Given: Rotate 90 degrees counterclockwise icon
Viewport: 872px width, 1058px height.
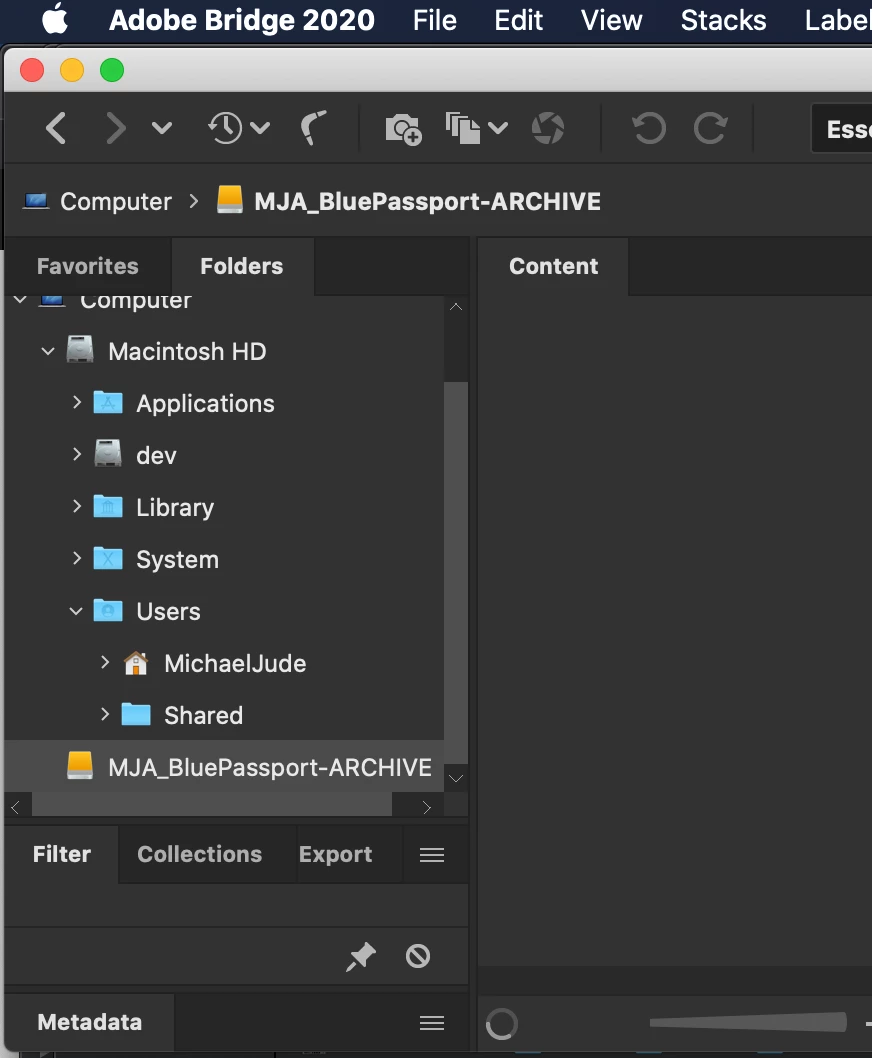Looking at the screenshot, I should pos(649,128).
